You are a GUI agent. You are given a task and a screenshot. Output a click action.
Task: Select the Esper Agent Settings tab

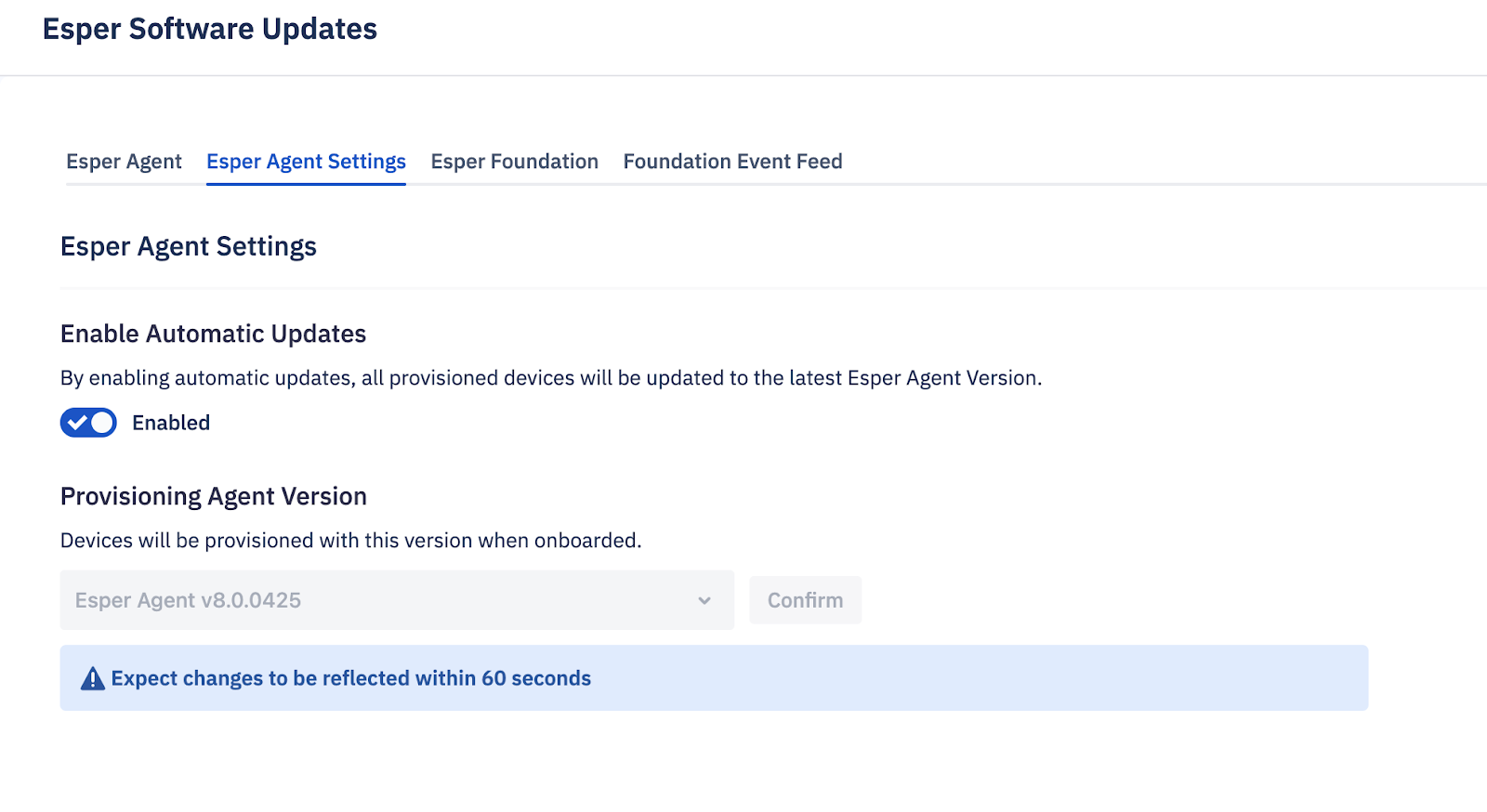[306, 162]
